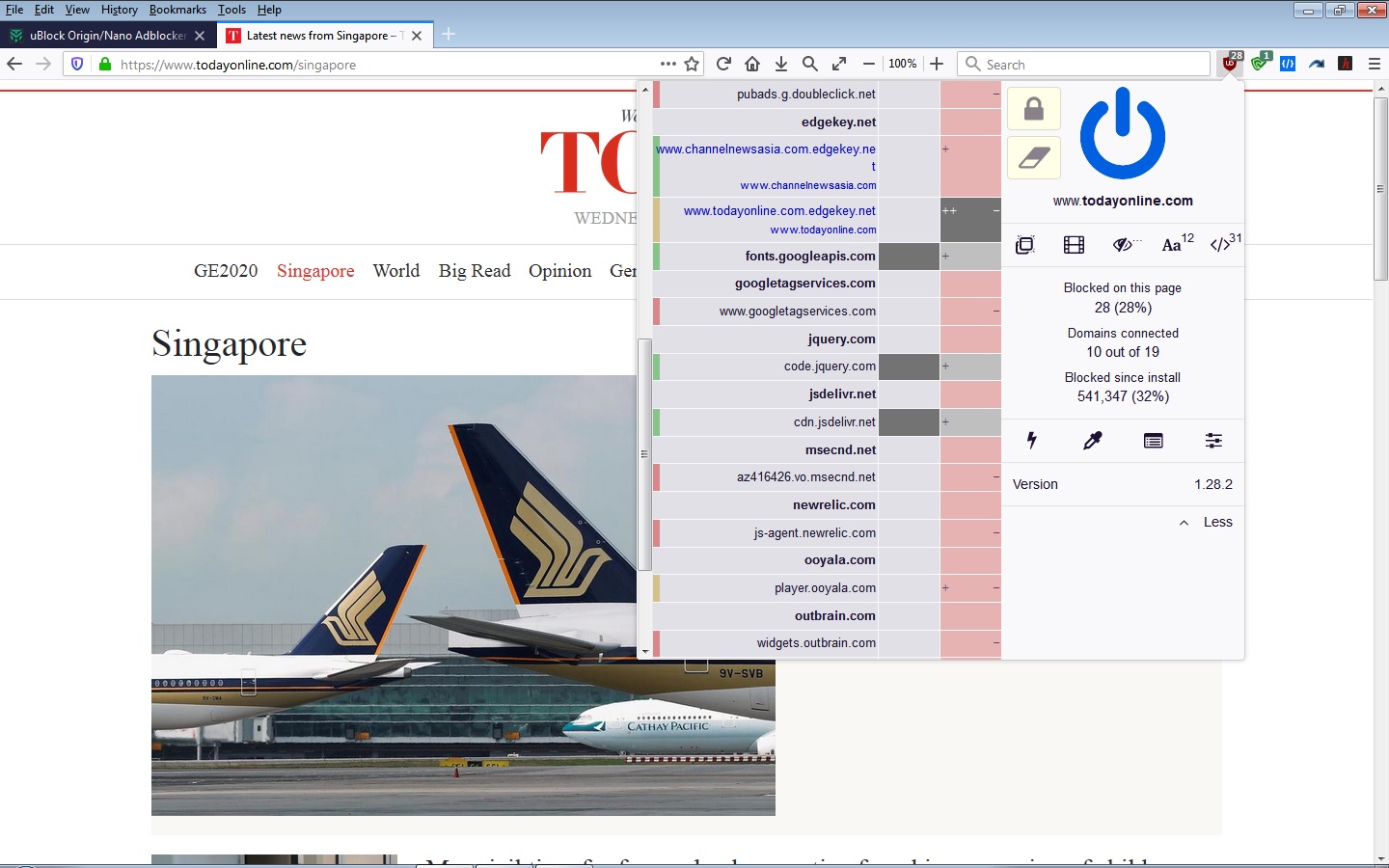Screen dimensions: 1389x868
Task: Reload the current page
Action: click(x=723, y=64)
